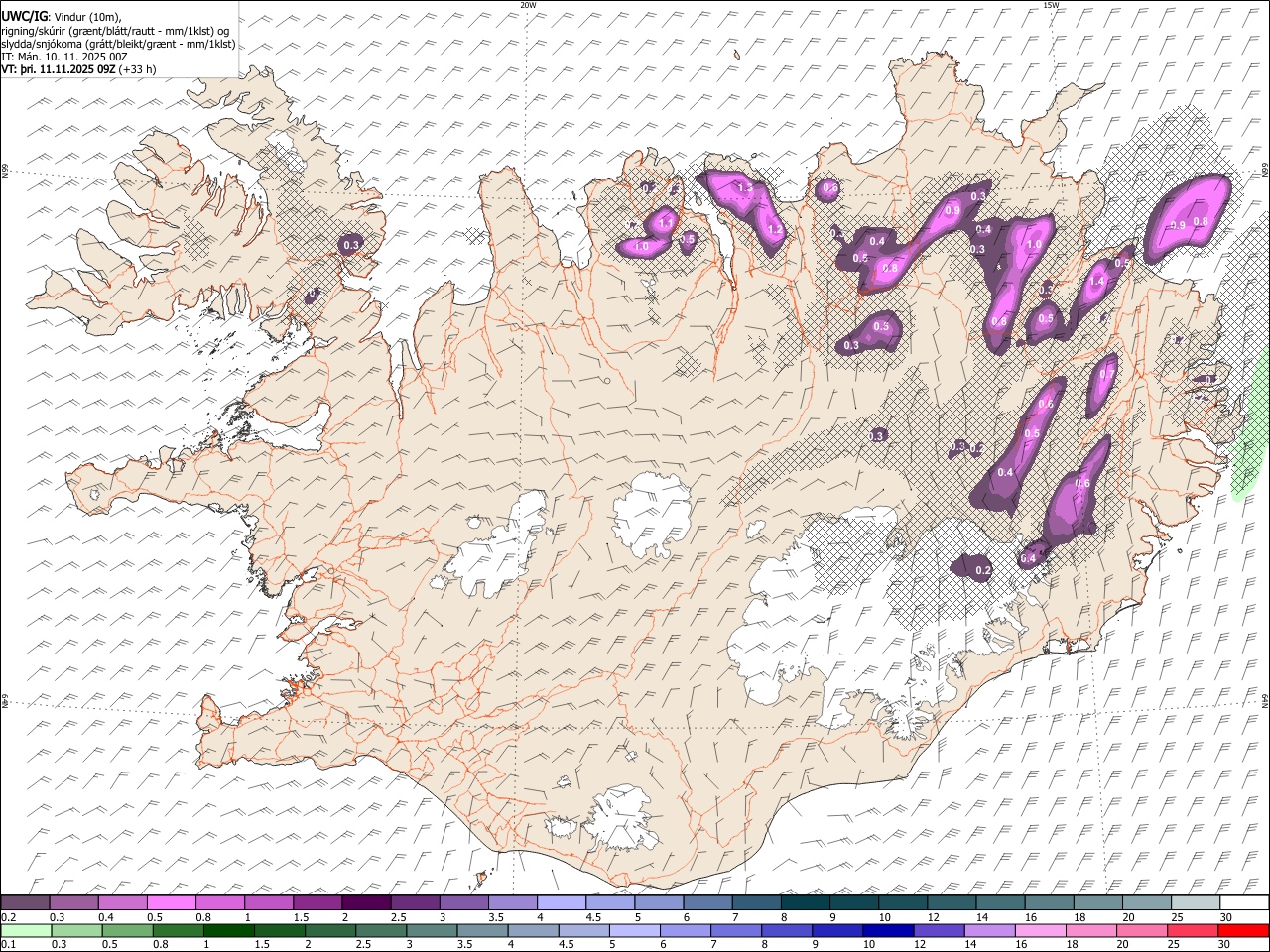Select the '(+33 h)' forecast offset text

[x=137, y=69]
